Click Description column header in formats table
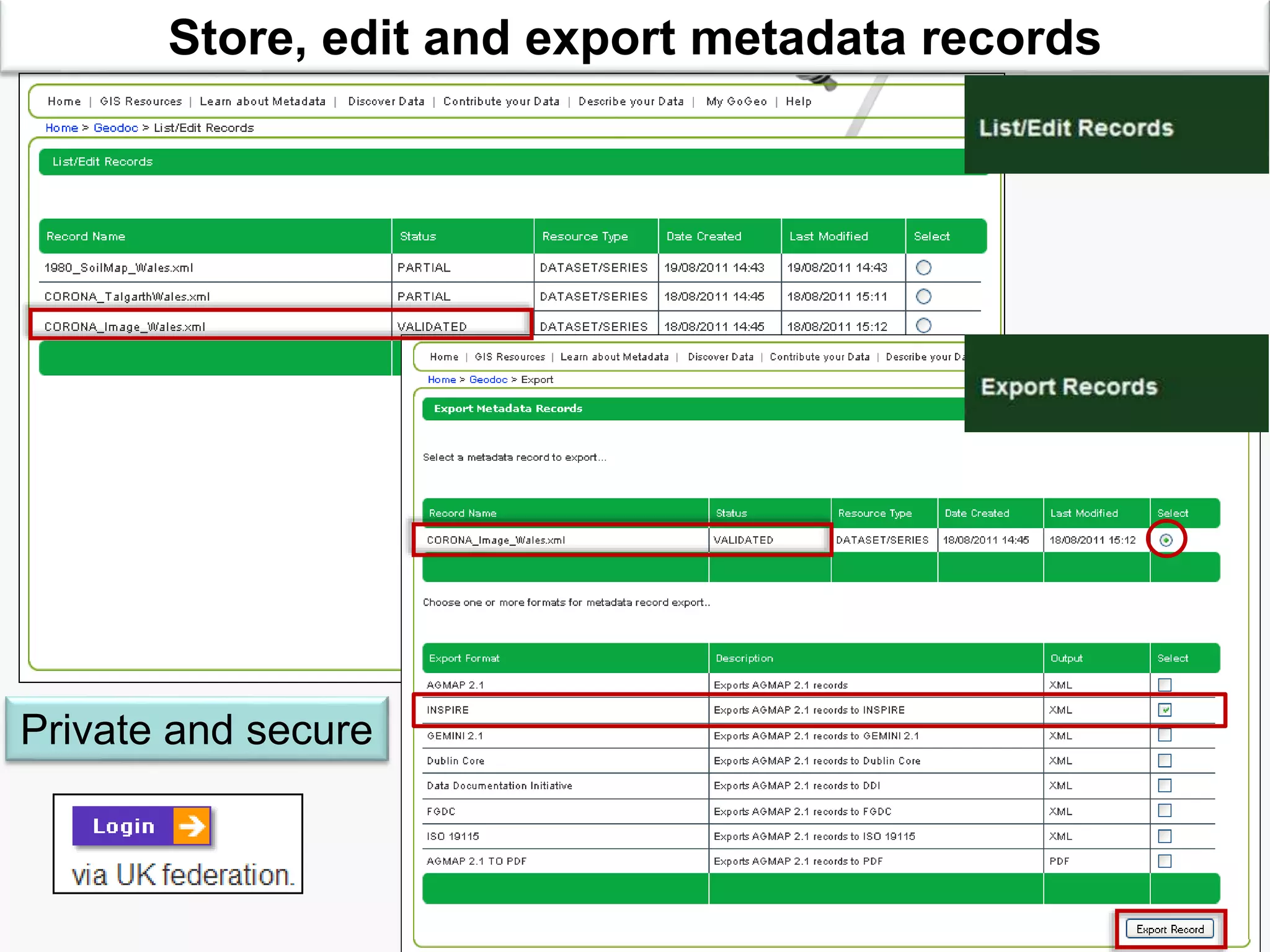This screenshot has width=1270, height=952. point(744,658)
